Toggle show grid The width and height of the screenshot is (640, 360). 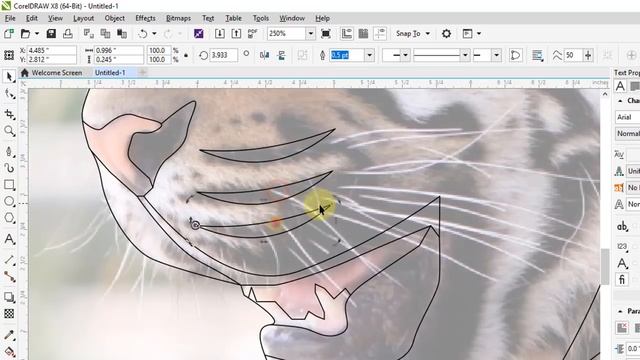pyautogui.click(x=363, y=33)
